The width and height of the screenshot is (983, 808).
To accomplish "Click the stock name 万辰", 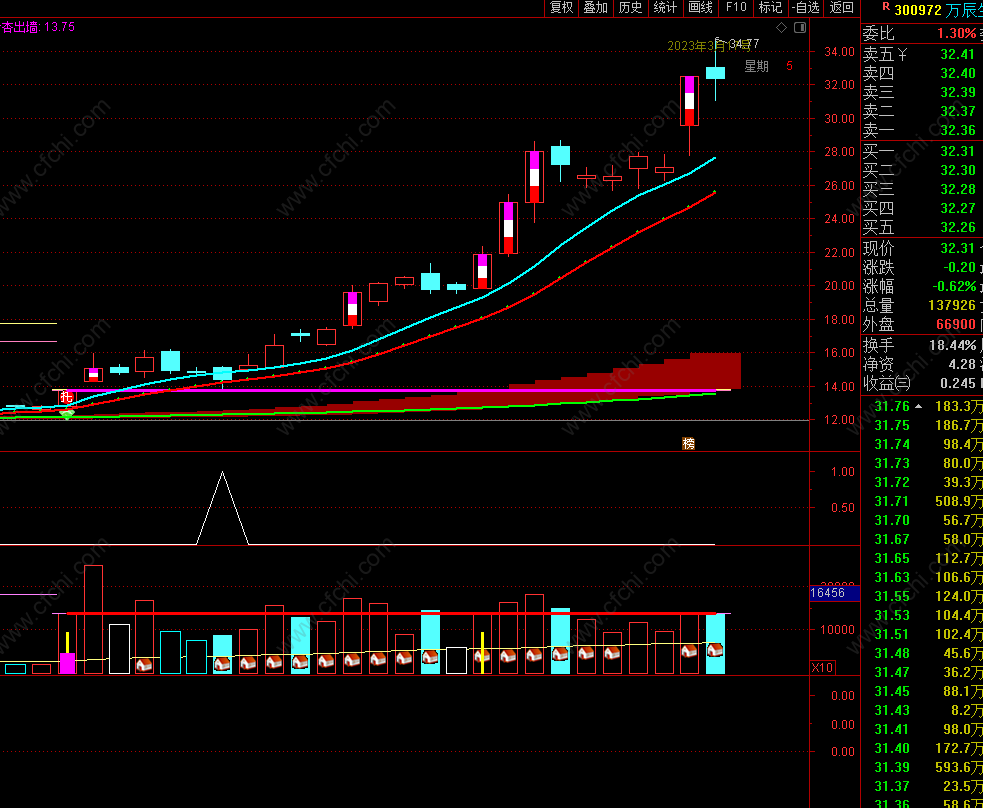I will pyautogui.click(x=964, y=10).
